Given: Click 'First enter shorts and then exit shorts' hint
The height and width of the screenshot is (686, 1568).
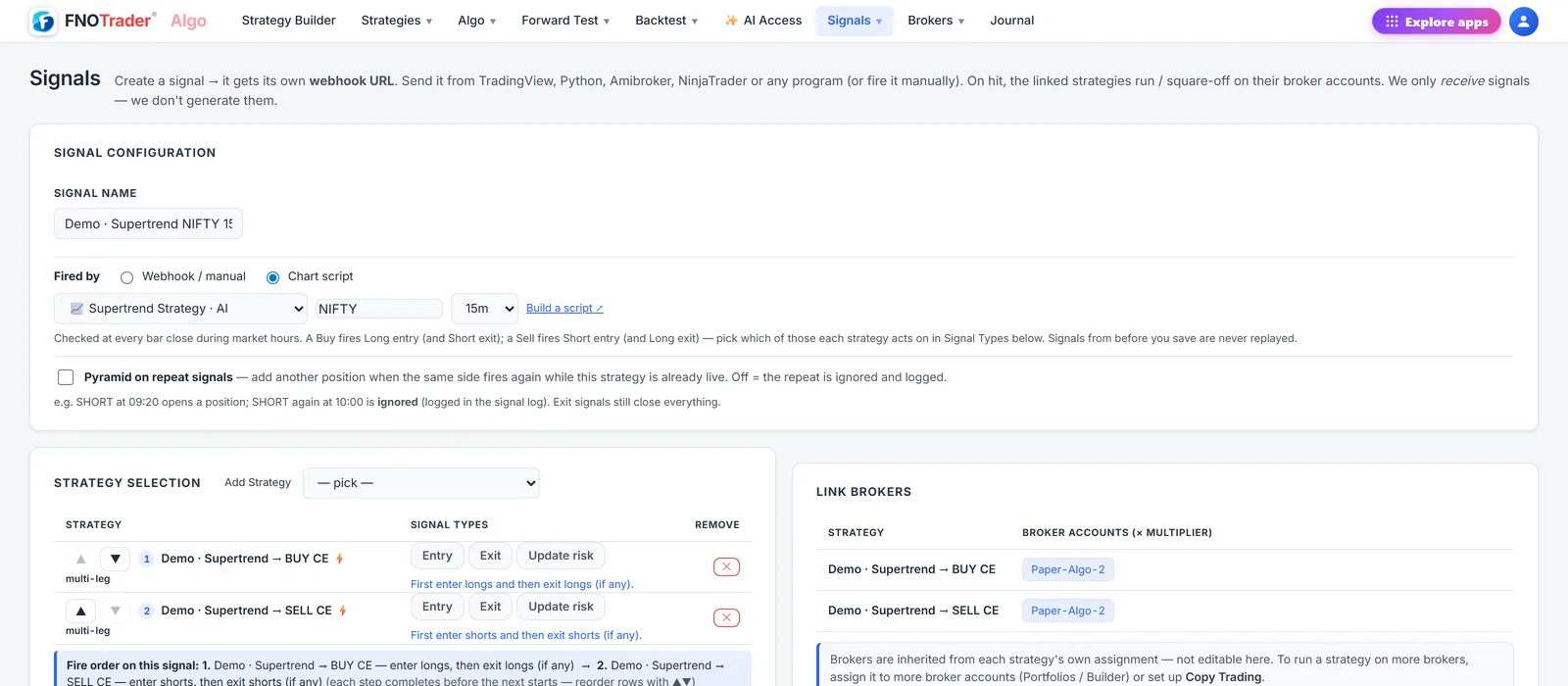Looking at the screenshot, I should (526, 635).
